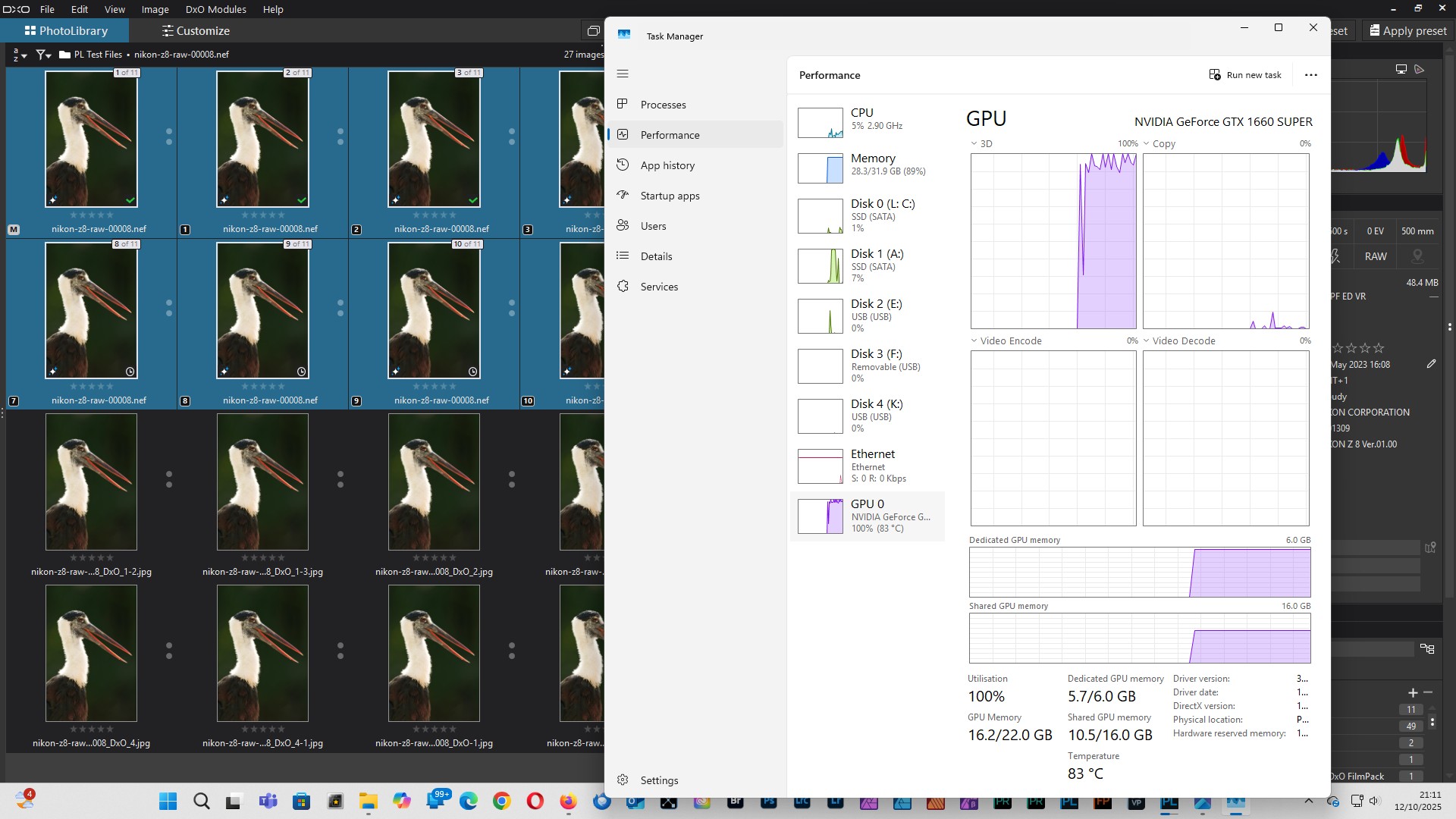Image resolution: width=1456 pixels, height=819 pixels.
Task: Click the Run new task icon
Action: tap(1215, 74)
